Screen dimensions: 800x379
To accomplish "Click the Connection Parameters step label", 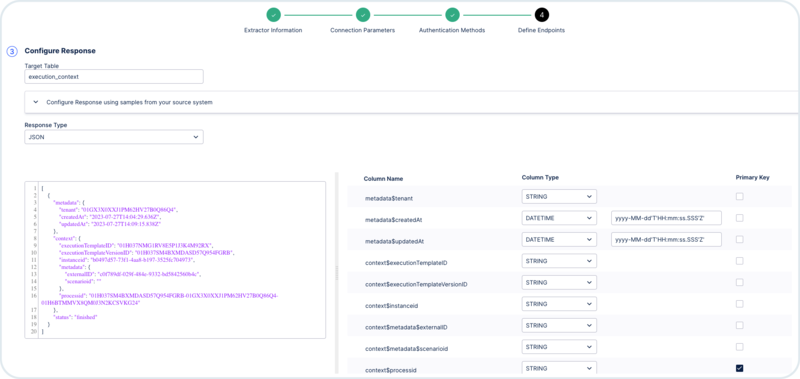I will (362, 30).
